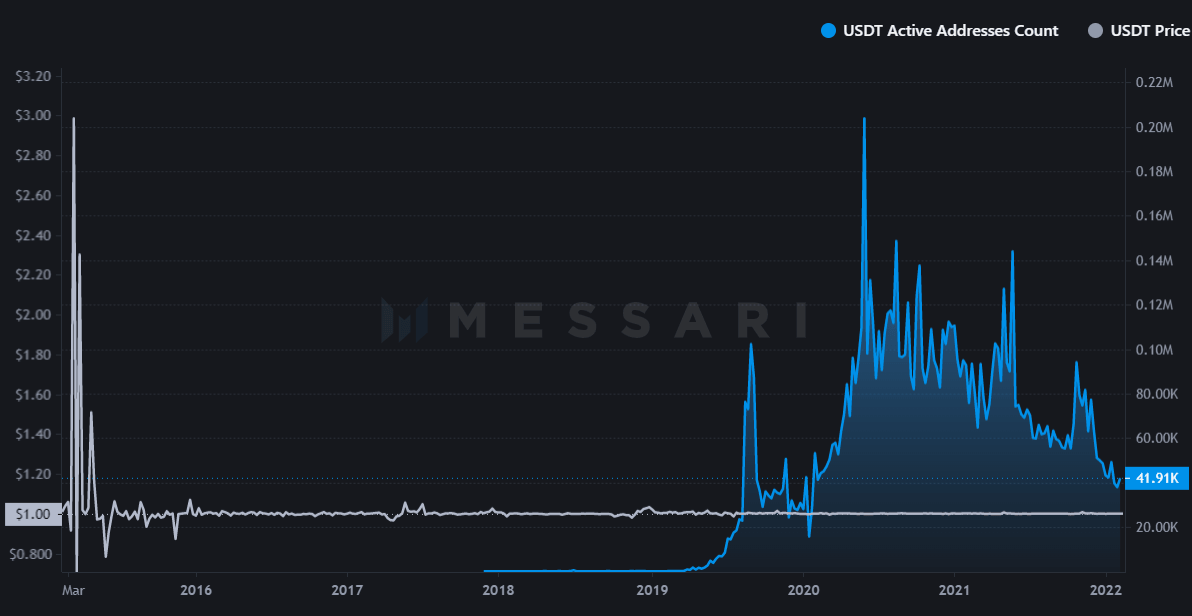This screenshot has height=616, width=1192.
Task: Toggle the USDT Active Addresses Count series label
Action: pyautogui.click(x=950, y=31)
